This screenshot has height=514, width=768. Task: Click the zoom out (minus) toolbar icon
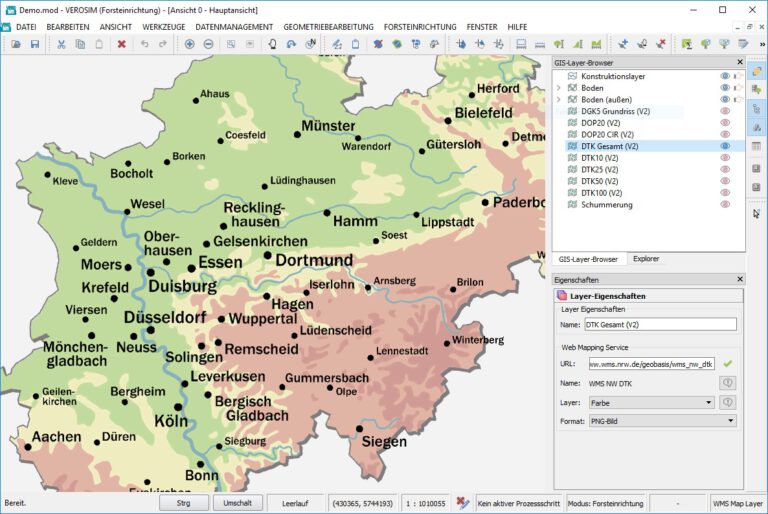click(208, 44)
